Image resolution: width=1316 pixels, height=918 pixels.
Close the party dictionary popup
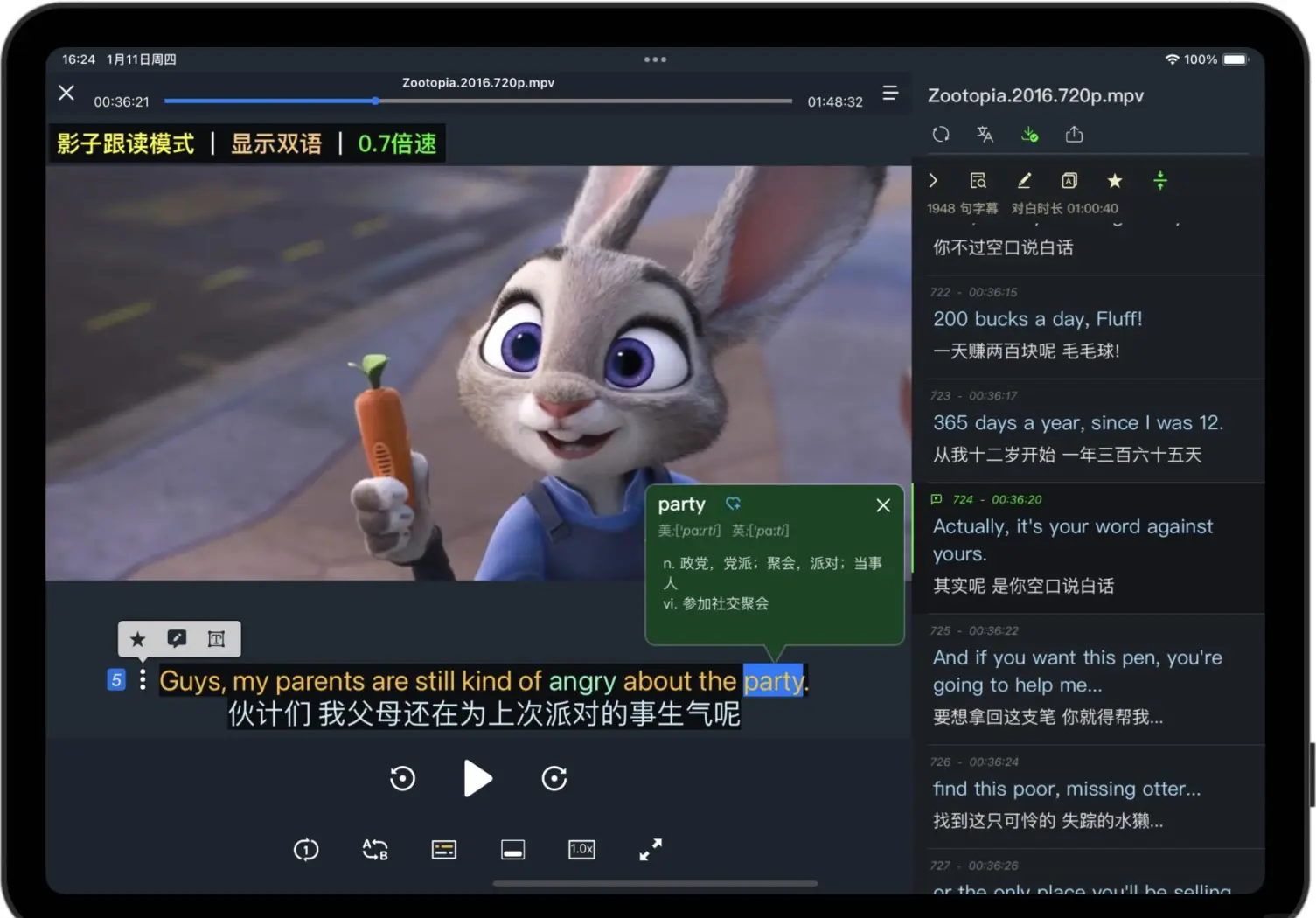(x=883, y=505)
